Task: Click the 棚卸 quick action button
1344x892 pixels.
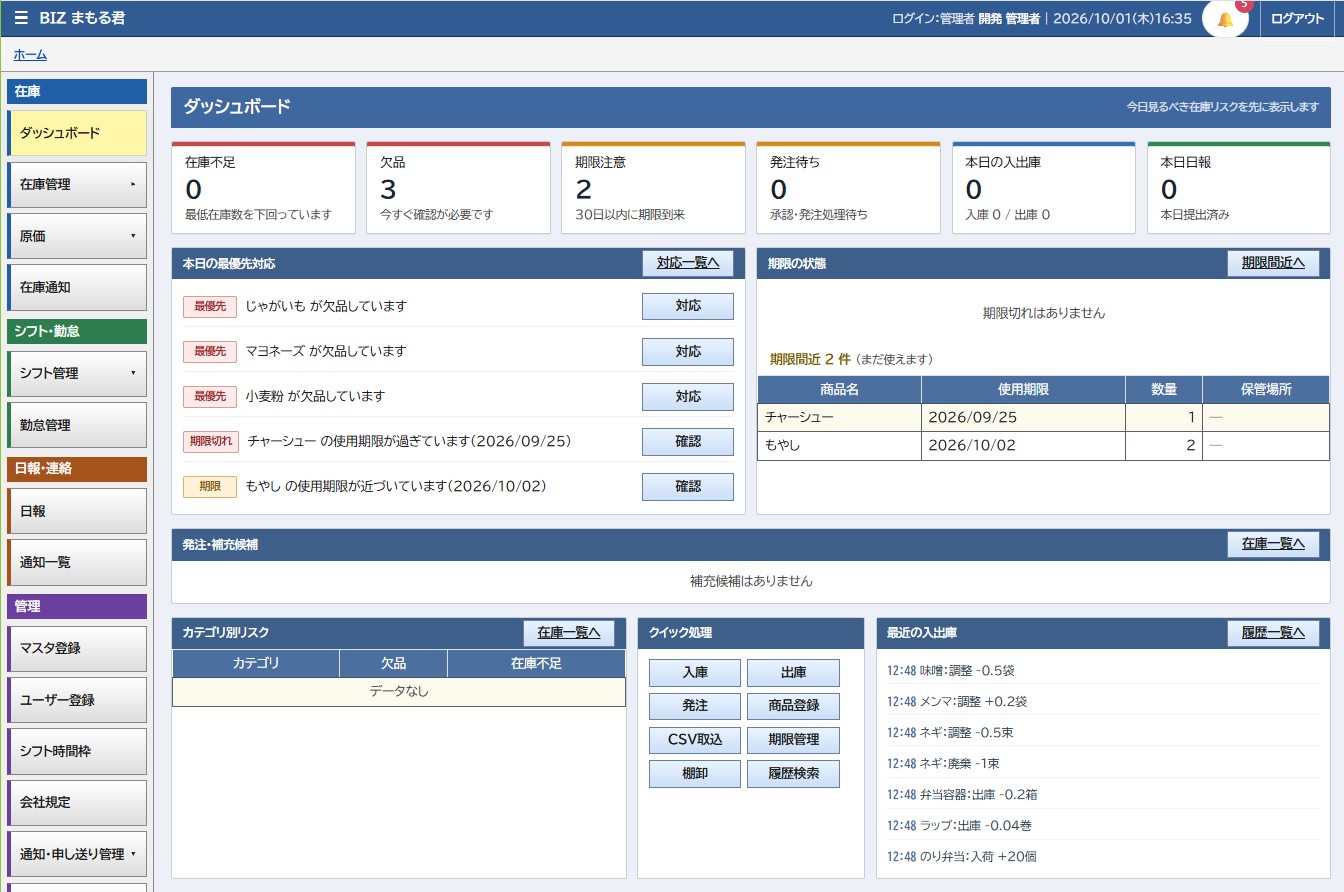Action: (x=695, y=774)
